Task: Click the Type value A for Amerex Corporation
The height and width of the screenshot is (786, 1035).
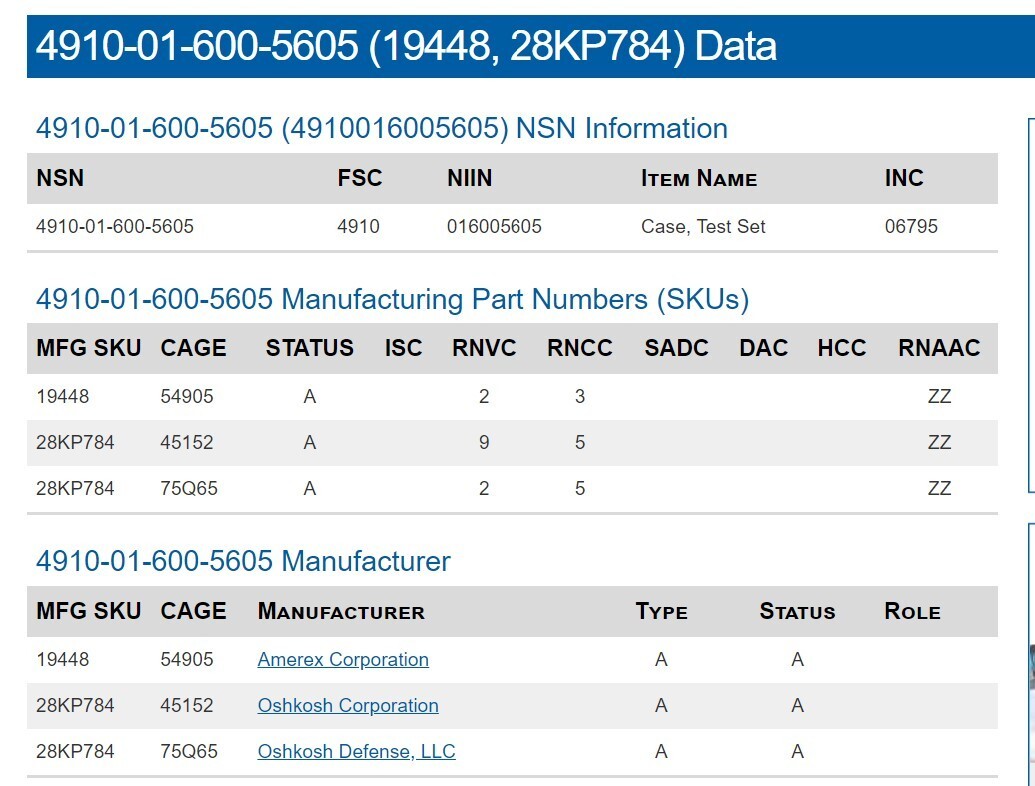Action: click(661, 659)
